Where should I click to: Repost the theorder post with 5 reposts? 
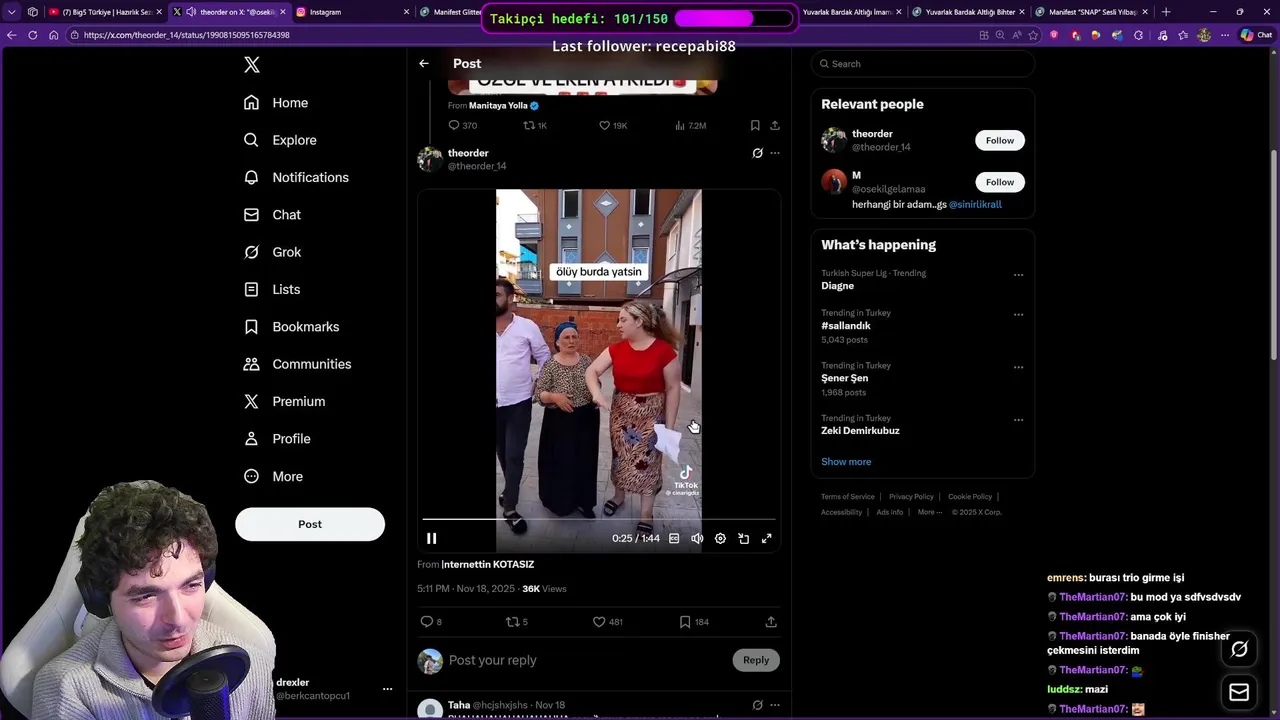pyautogui.click(x=513, y=621)
